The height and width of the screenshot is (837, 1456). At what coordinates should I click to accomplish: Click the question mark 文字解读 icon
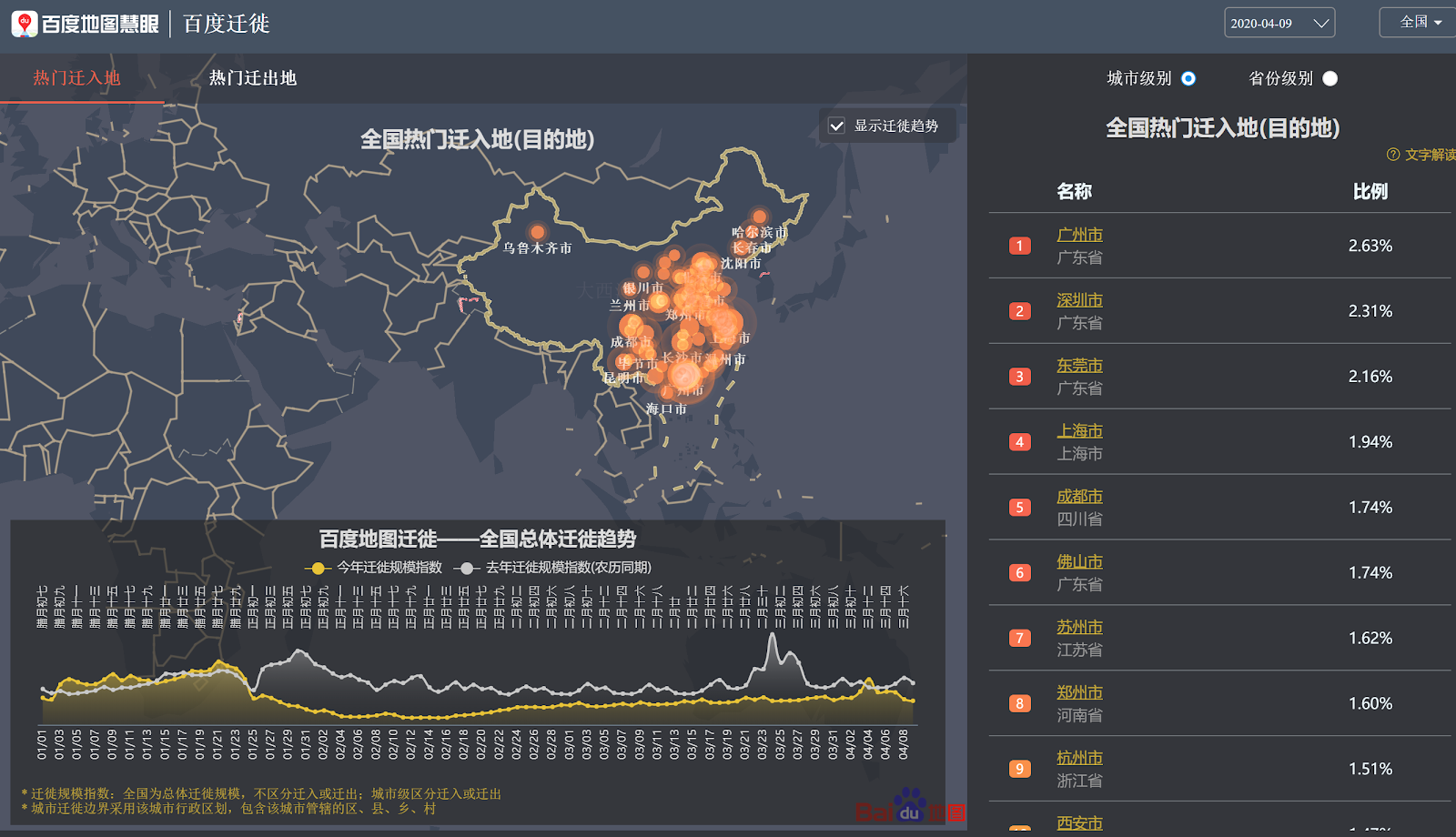tap(1393, 155)
